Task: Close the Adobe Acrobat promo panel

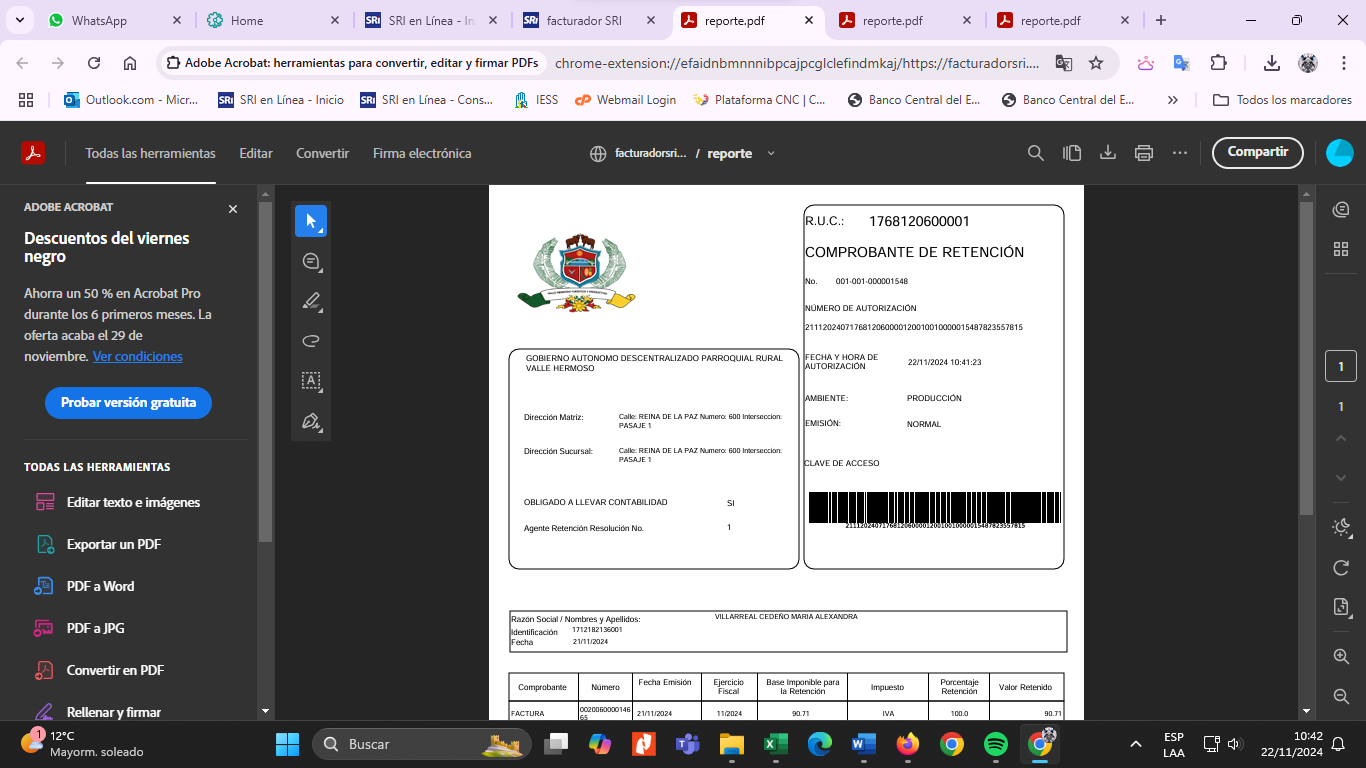Action: point(233,209)
